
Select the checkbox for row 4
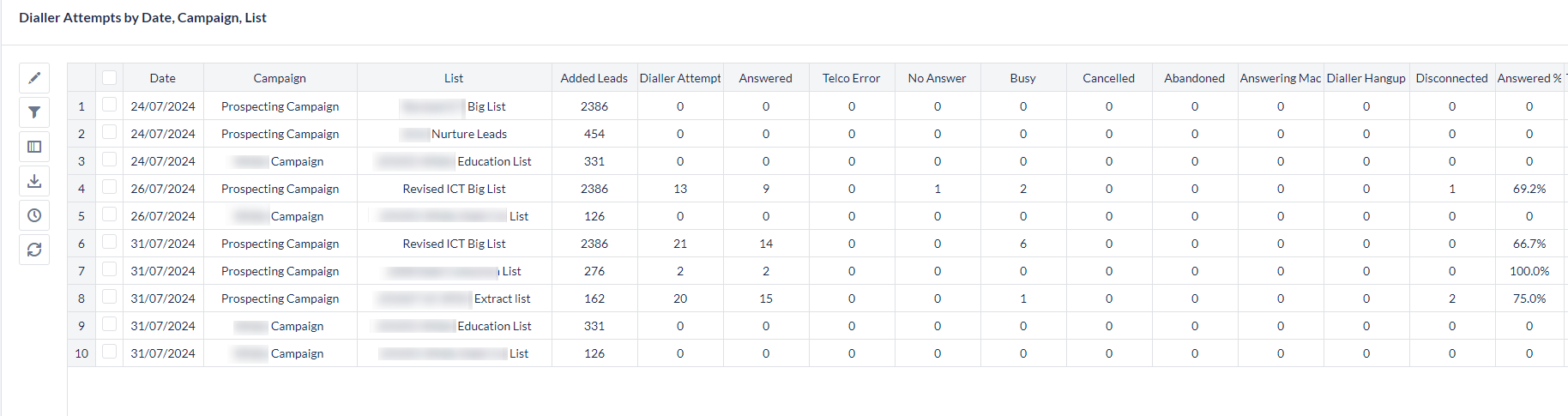[x=109, y=187]
